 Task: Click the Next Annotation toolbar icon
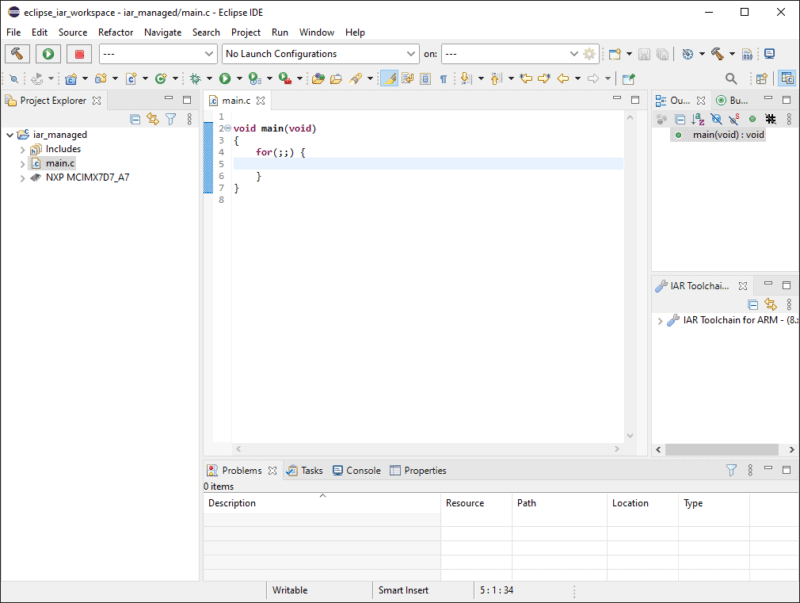point(464,78)
